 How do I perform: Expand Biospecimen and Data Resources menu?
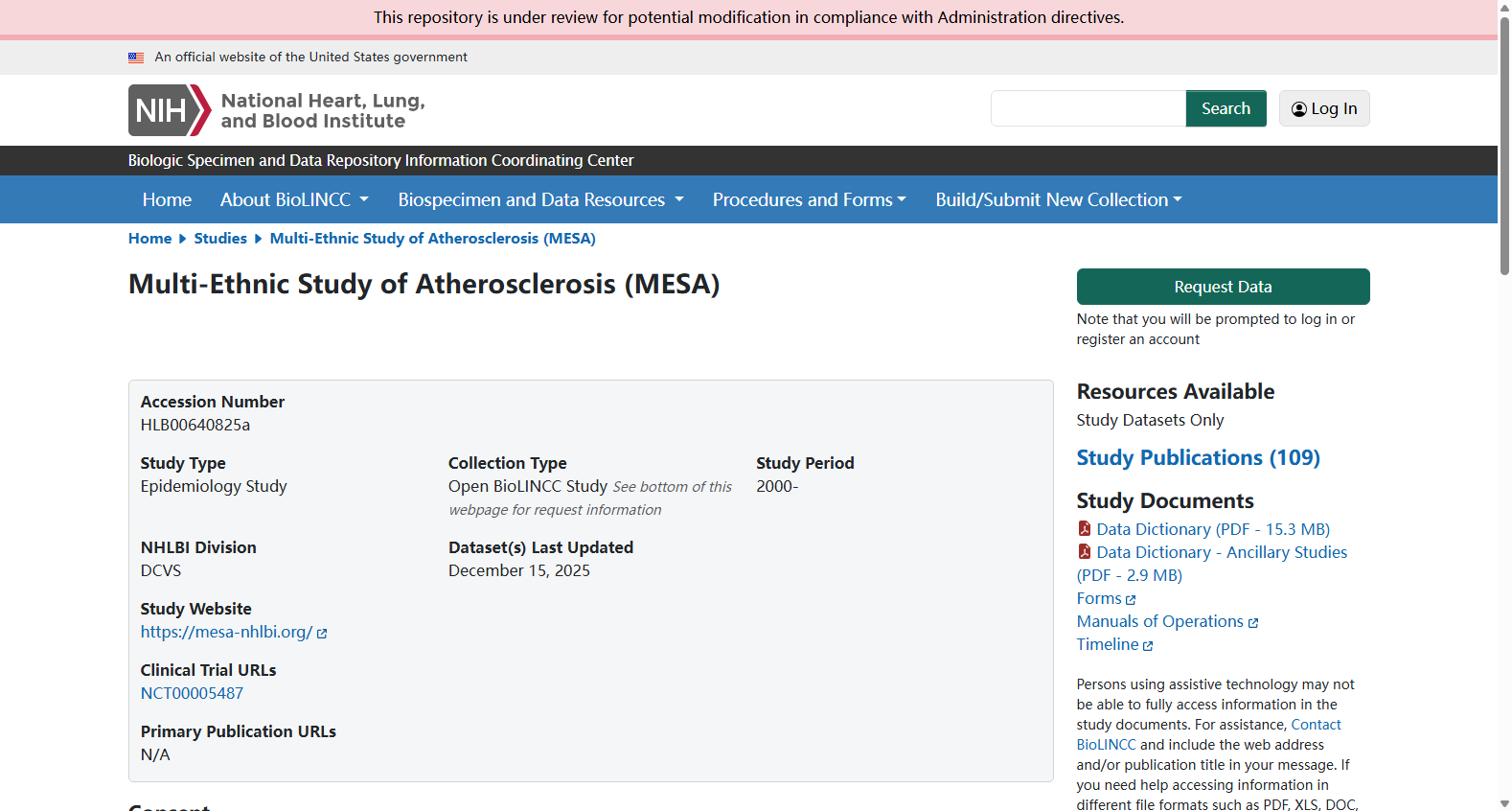click(540, 199)
